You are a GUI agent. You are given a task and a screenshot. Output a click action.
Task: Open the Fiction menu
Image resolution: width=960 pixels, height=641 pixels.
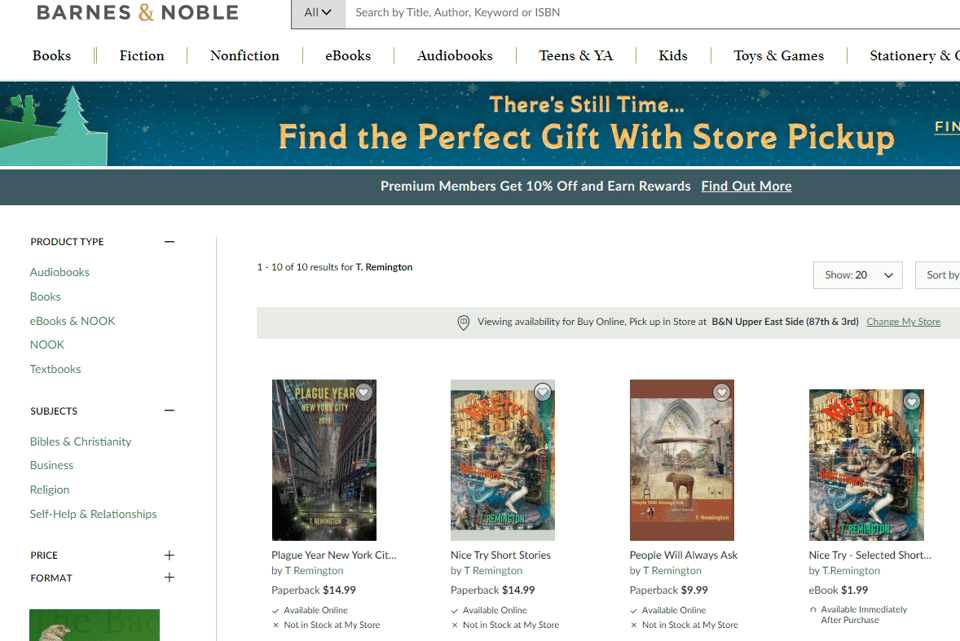pos(142,56)
